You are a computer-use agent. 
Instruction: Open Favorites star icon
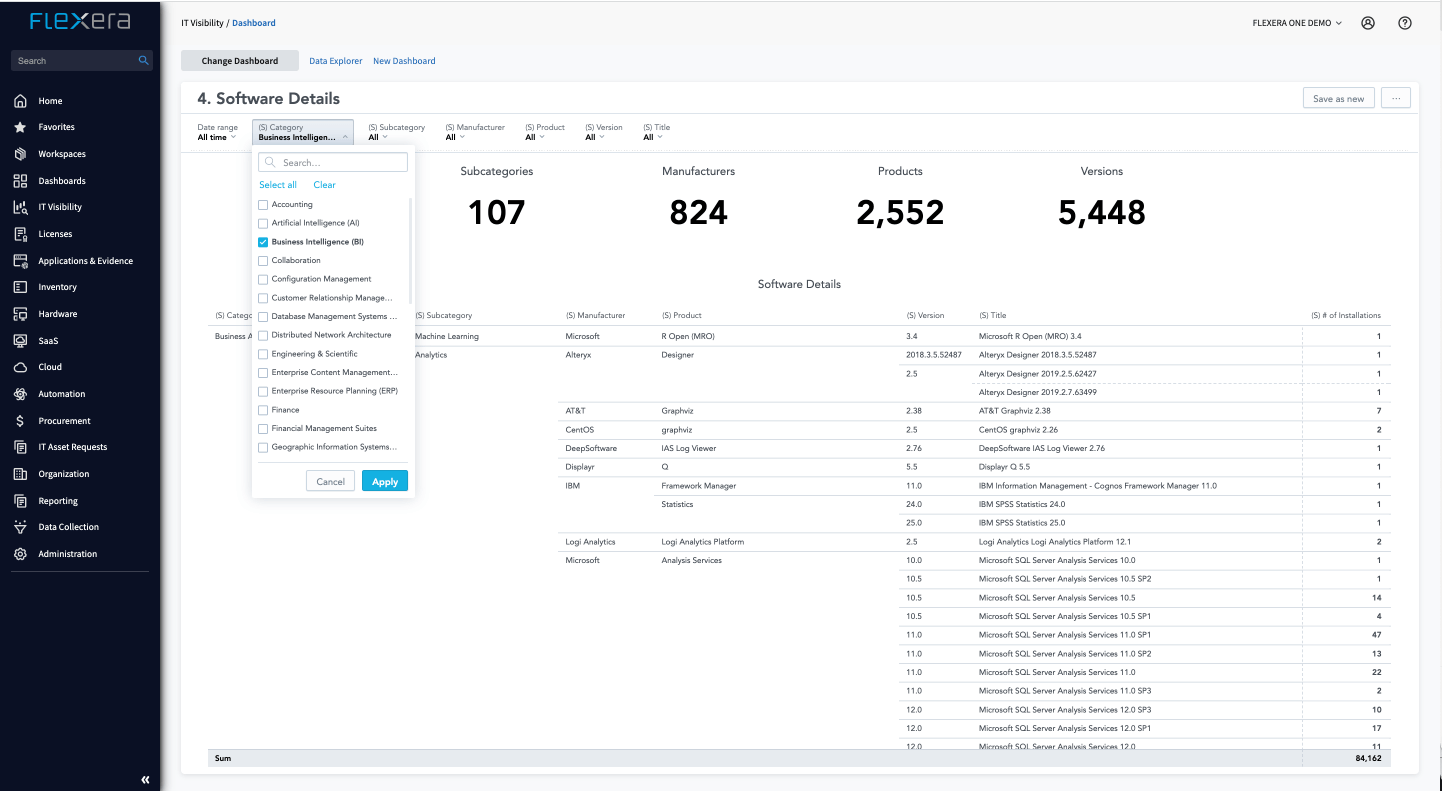pyautogui.click(x=20, y=127)
